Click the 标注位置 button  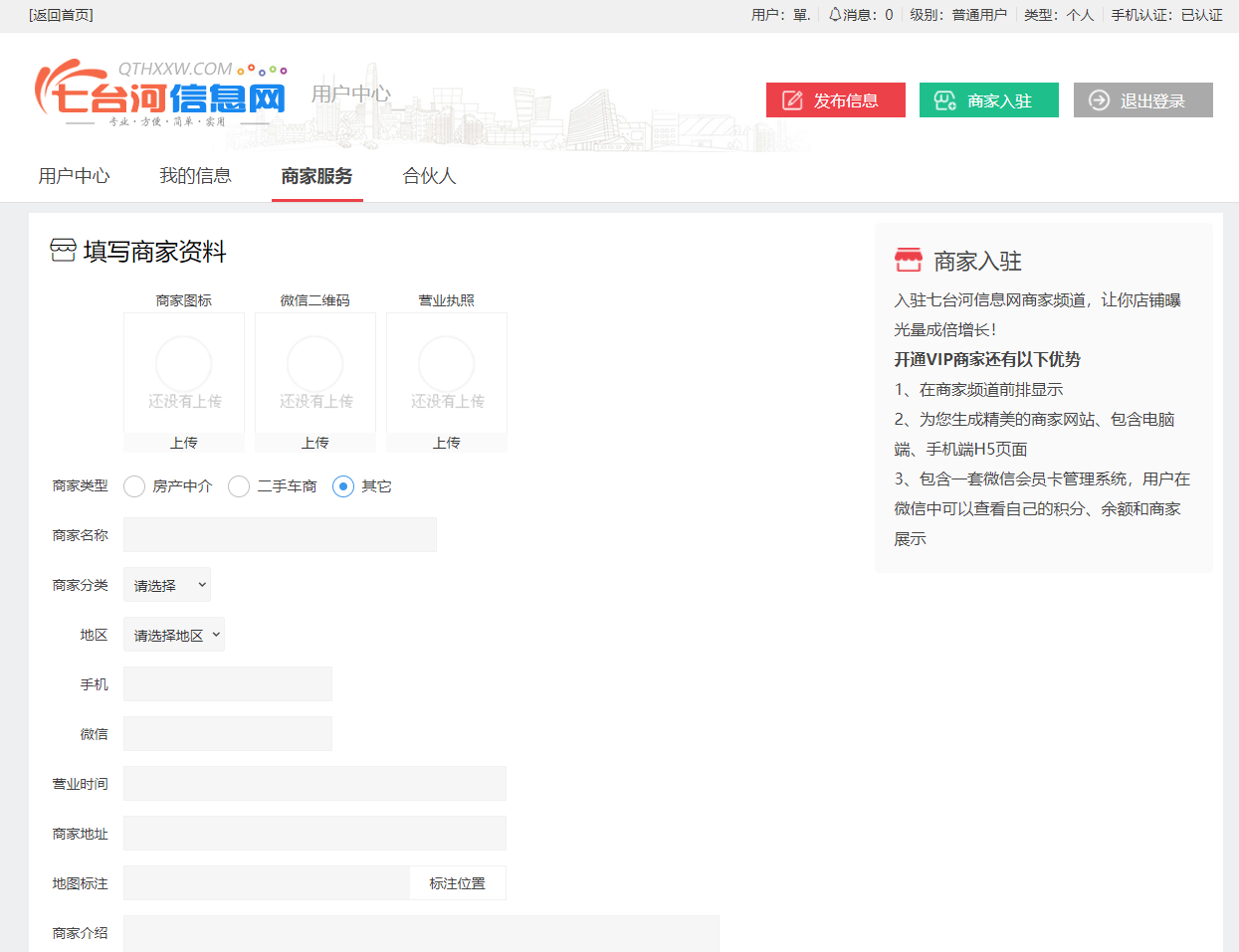[457, 883]
